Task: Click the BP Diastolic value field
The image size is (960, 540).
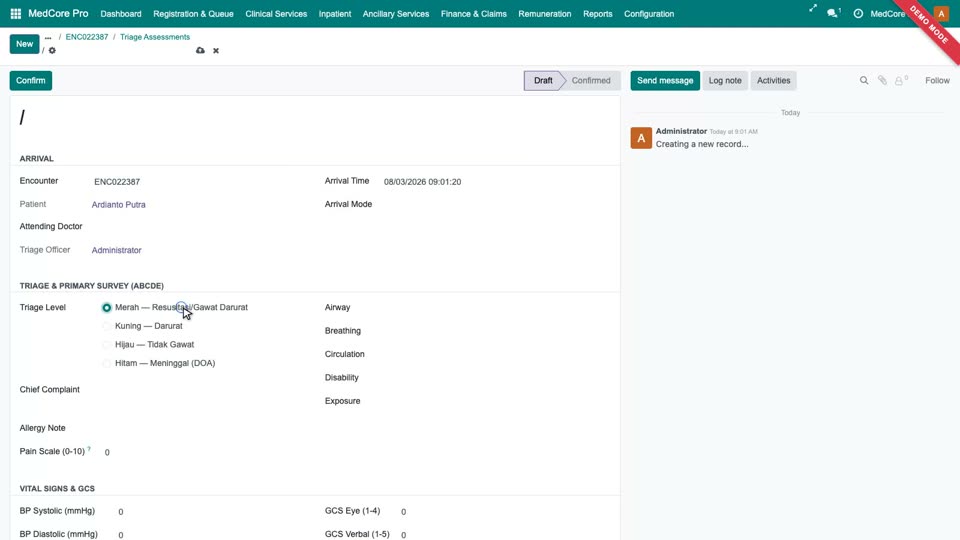Action: (x=208, y=534)
